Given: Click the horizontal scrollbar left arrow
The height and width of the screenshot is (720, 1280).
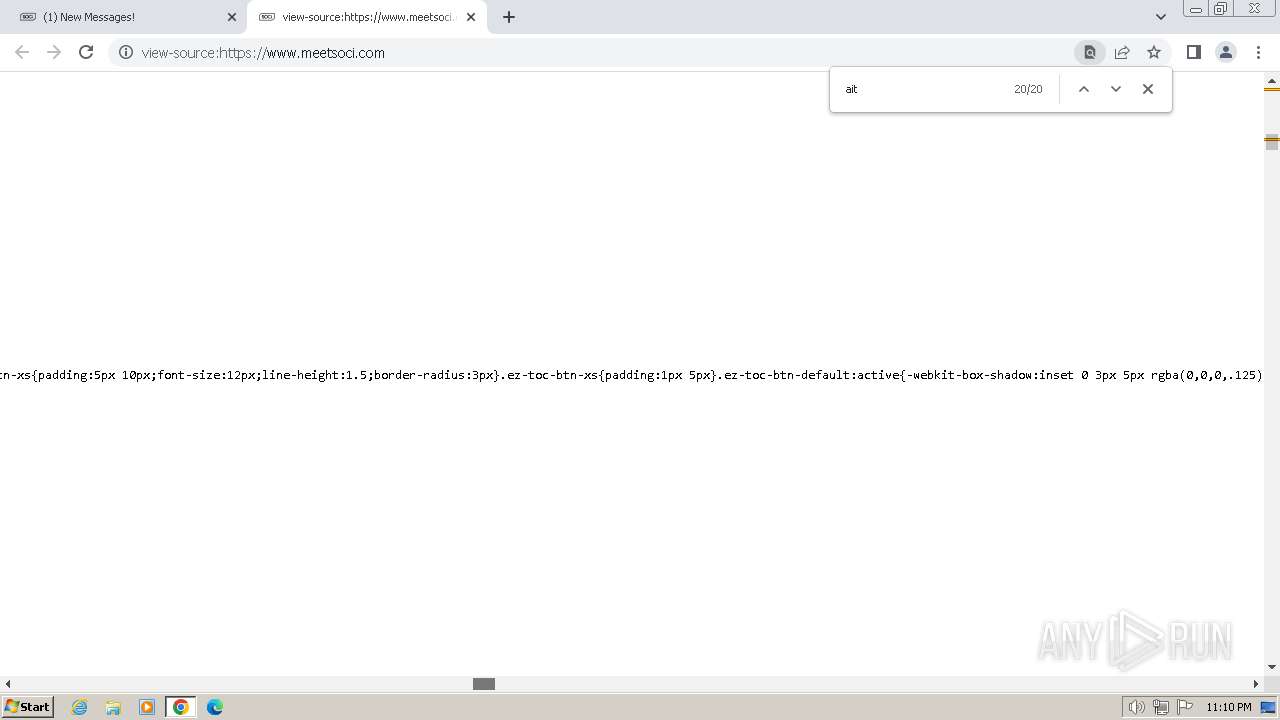Looking at the screenshot, I should point(8,684).
